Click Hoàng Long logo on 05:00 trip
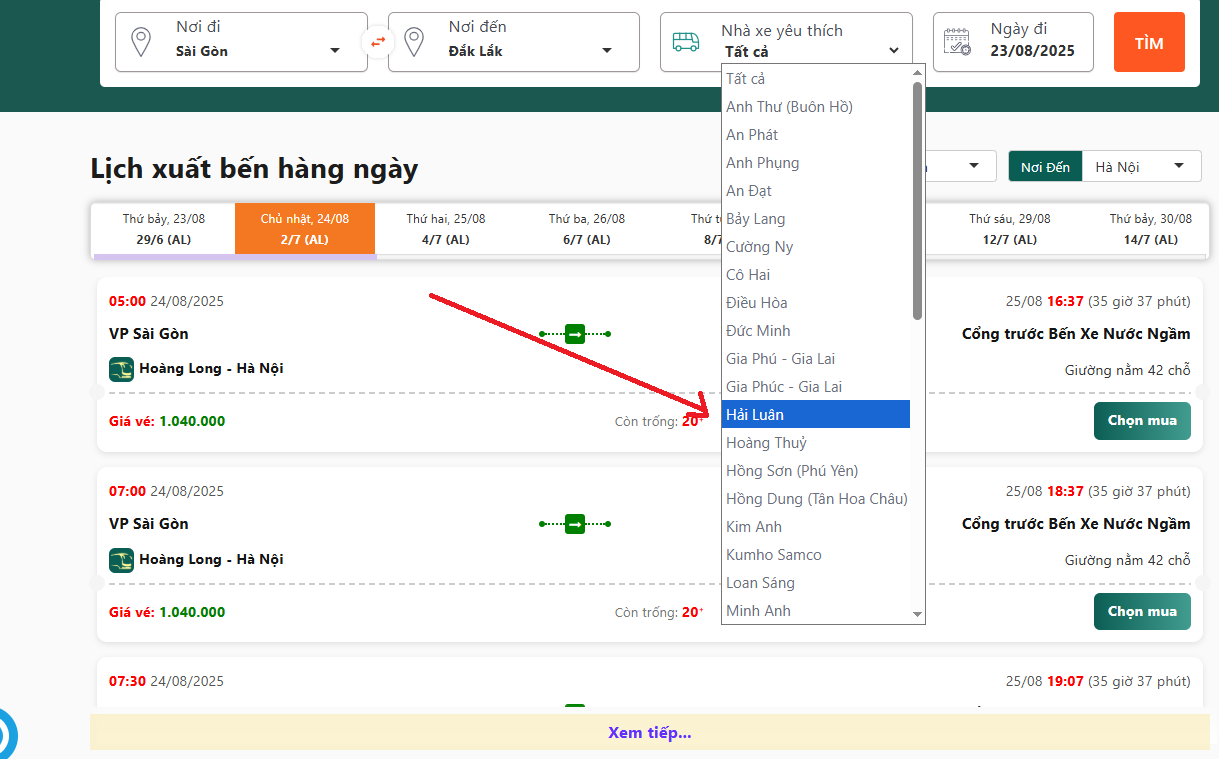The width and height of the screenshot is (1219, 759). (121, 369)
